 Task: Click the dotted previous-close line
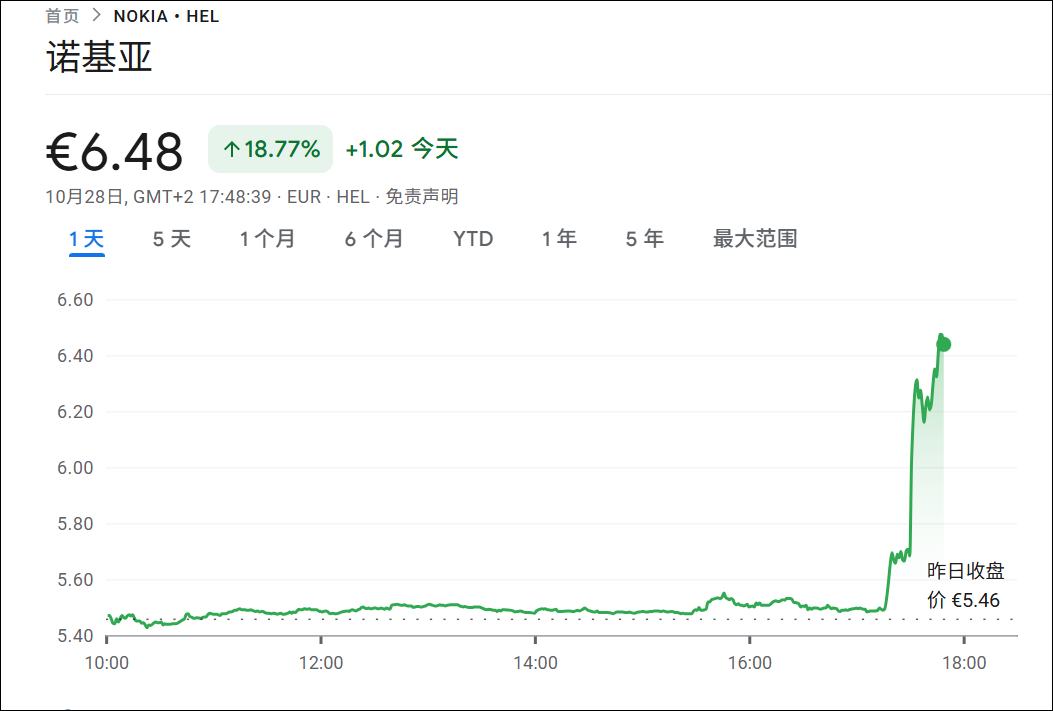point(500,618)
